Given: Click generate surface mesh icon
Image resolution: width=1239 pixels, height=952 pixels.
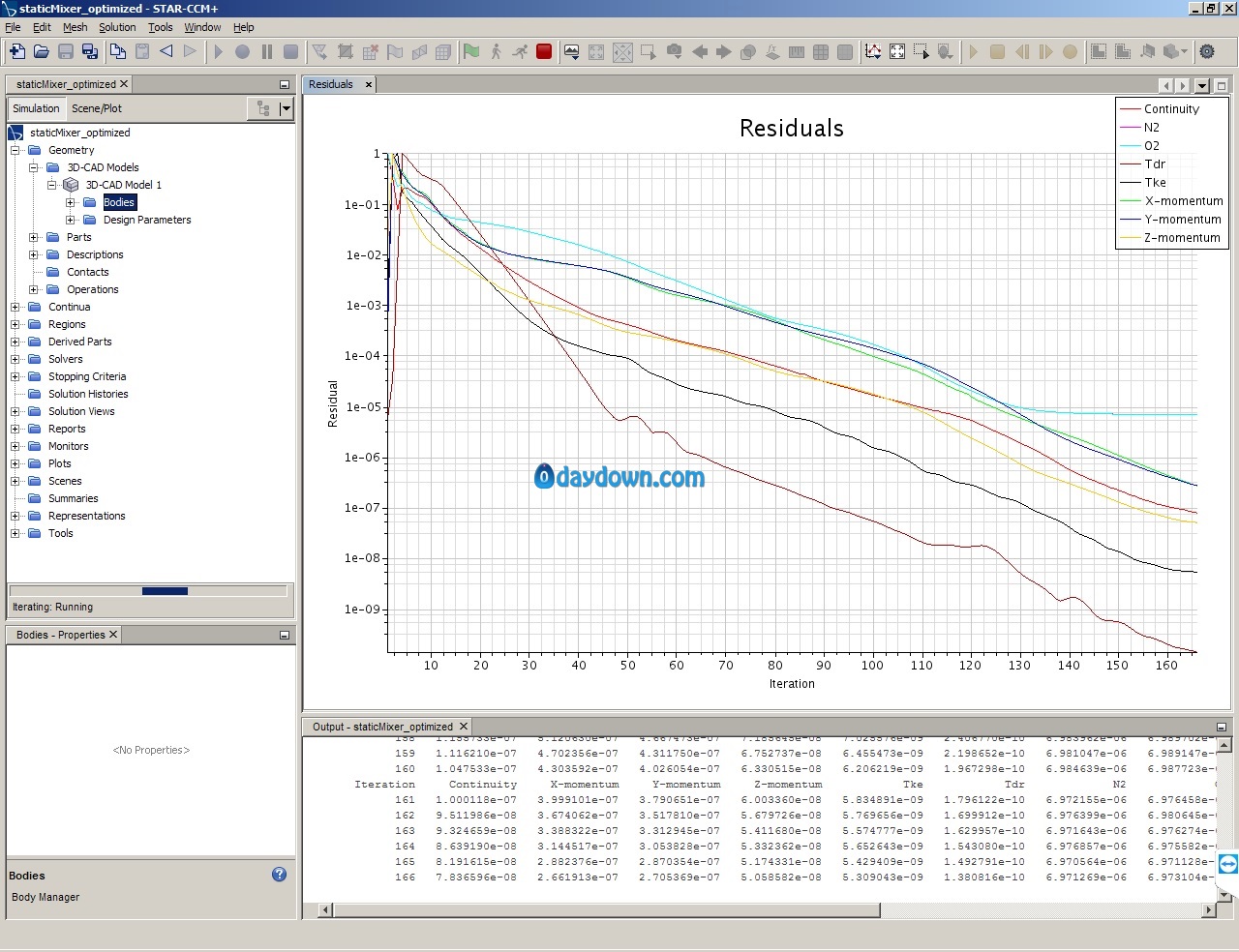Looking at the screenshot, I should coord(419,51).
